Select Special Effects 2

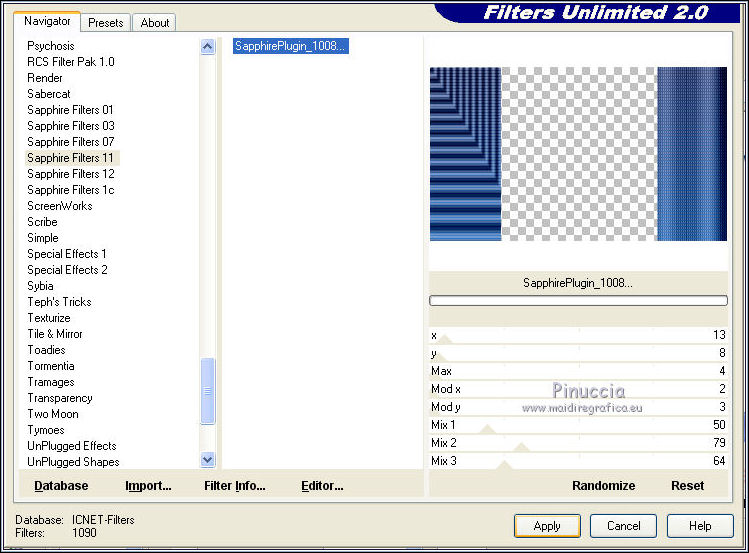coord(67,270)
